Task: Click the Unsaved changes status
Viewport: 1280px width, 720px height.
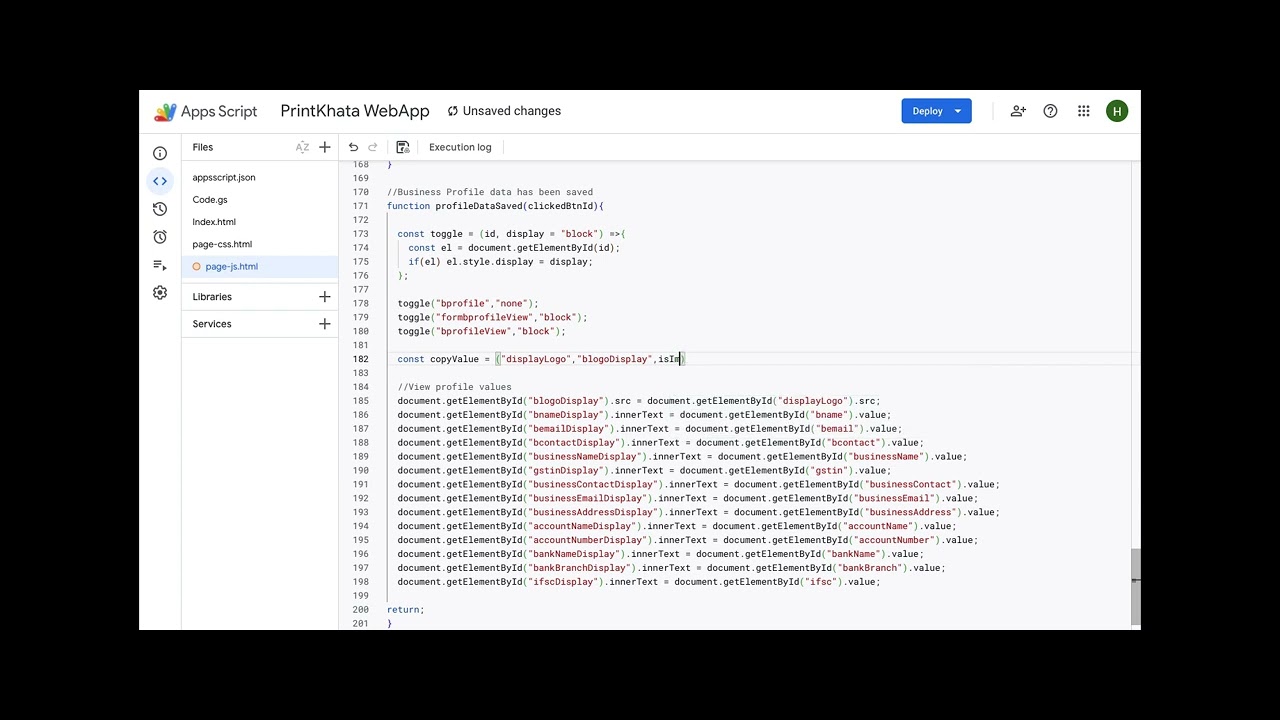Action: click(504, 111)
